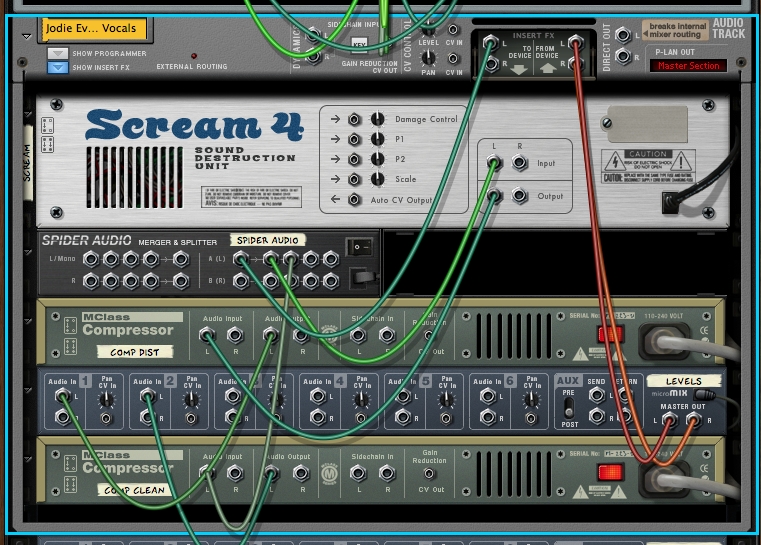Adjust the Damage Control CV trim knob
The width and height of the screenshot is (761, 545).
tap(378, 119)
